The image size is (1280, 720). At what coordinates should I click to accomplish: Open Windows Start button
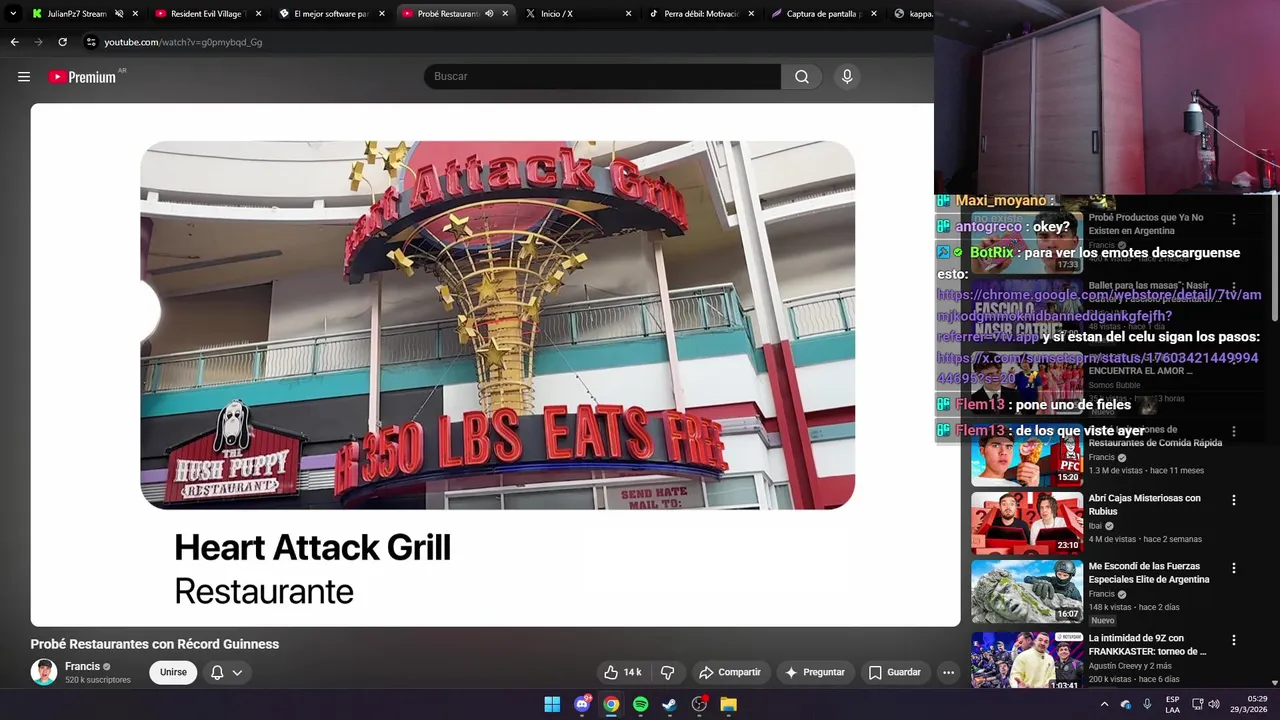coord(552,704)
